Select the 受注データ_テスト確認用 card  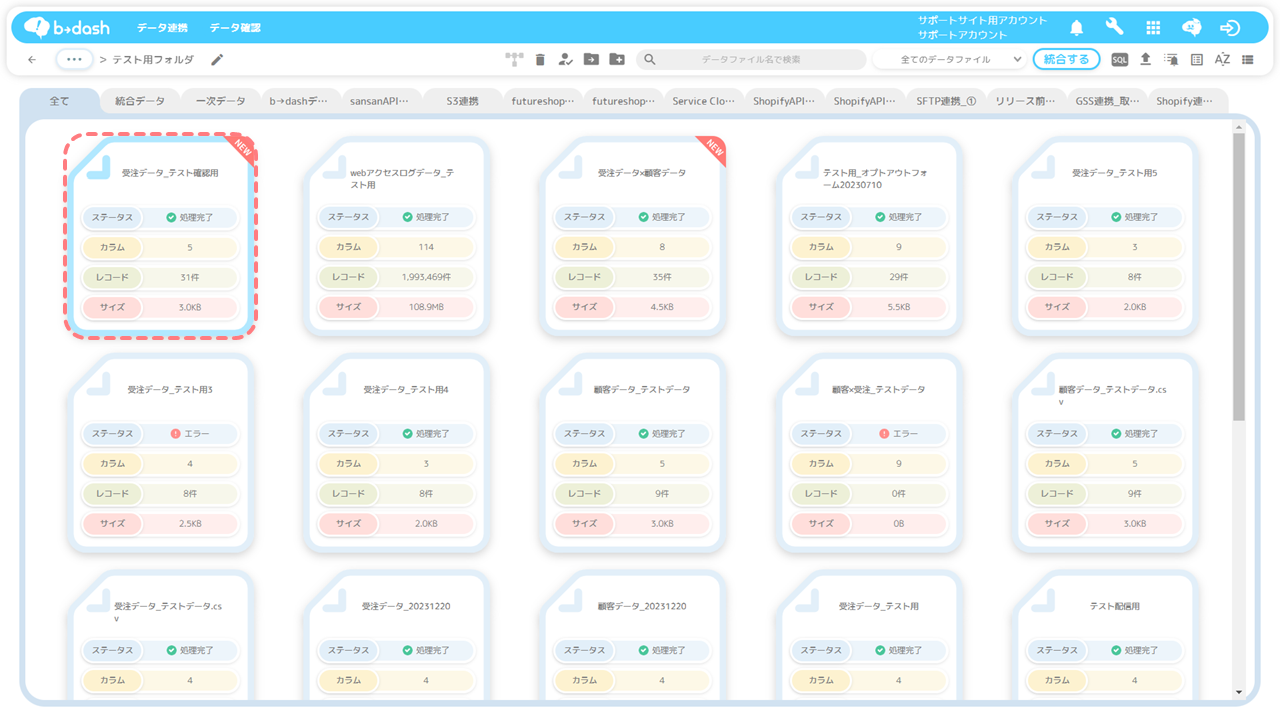click(x=160, y=234)
